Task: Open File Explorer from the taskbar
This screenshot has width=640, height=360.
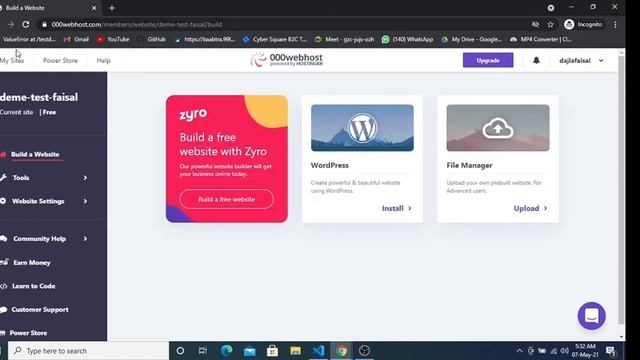Action: 296,351
